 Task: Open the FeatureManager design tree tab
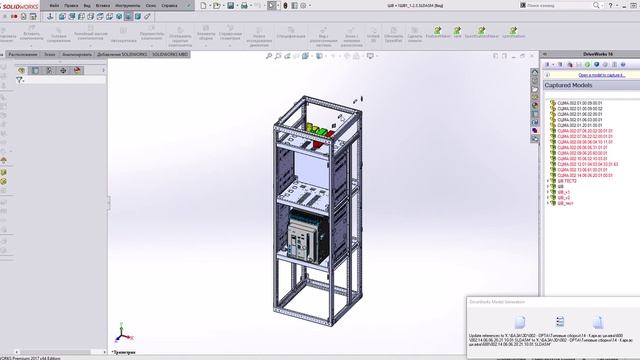pyautogui.click(x=21, y=71)
